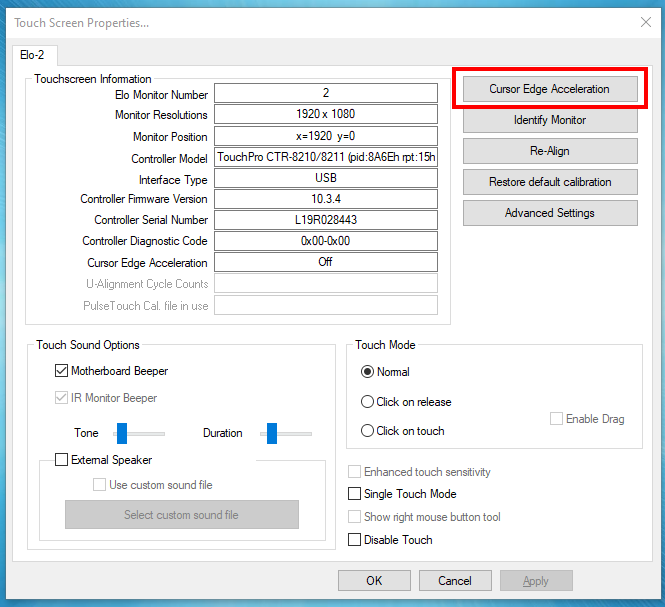Choose Click on touch mode

coord(367,431)
